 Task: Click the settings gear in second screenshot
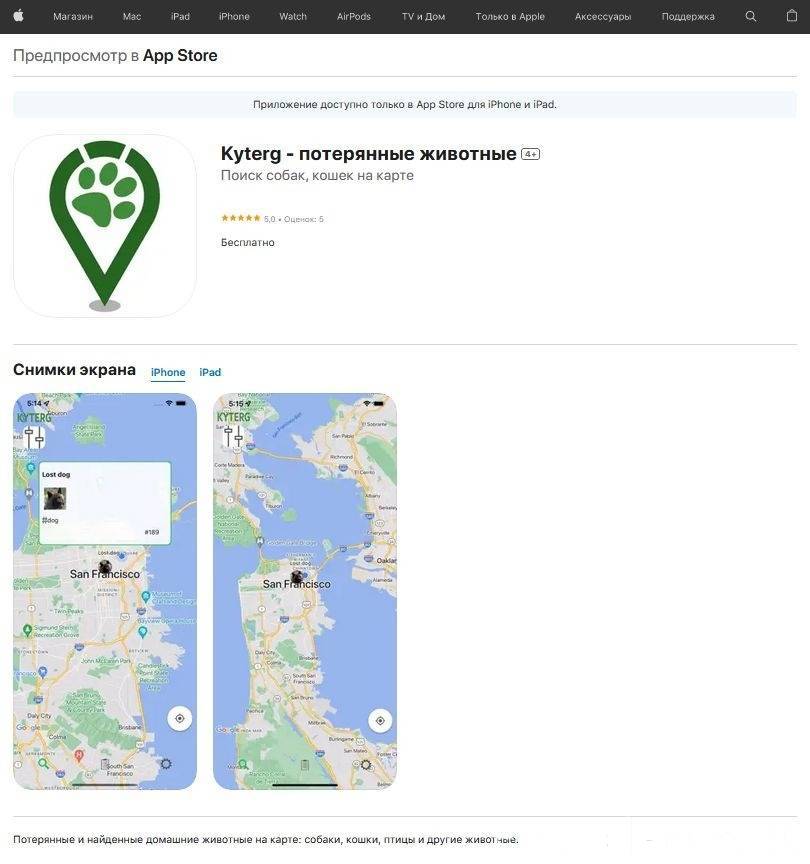tap(366, 765)
